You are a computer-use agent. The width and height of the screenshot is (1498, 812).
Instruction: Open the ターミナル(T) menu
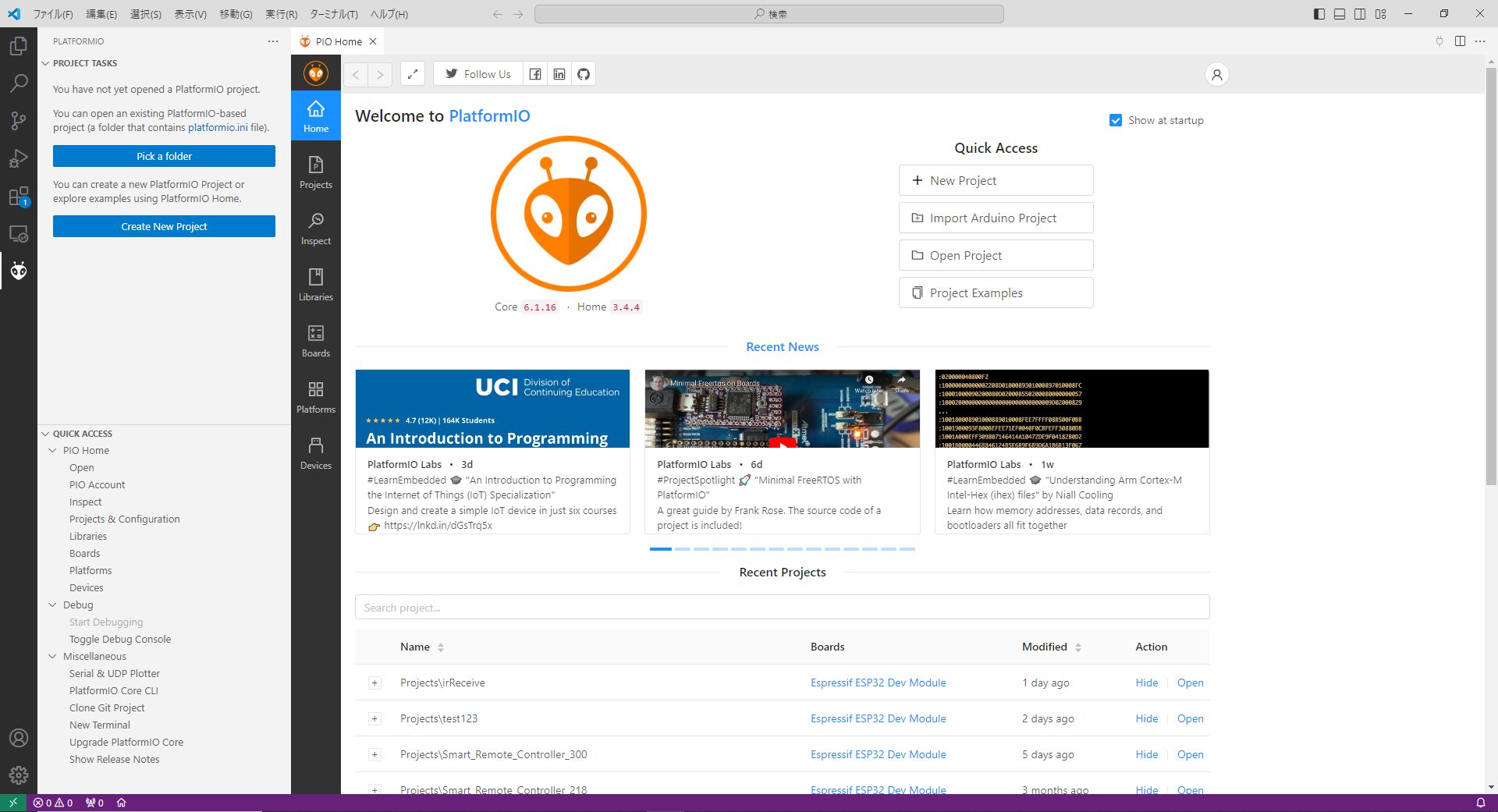(x=333, y=14)
